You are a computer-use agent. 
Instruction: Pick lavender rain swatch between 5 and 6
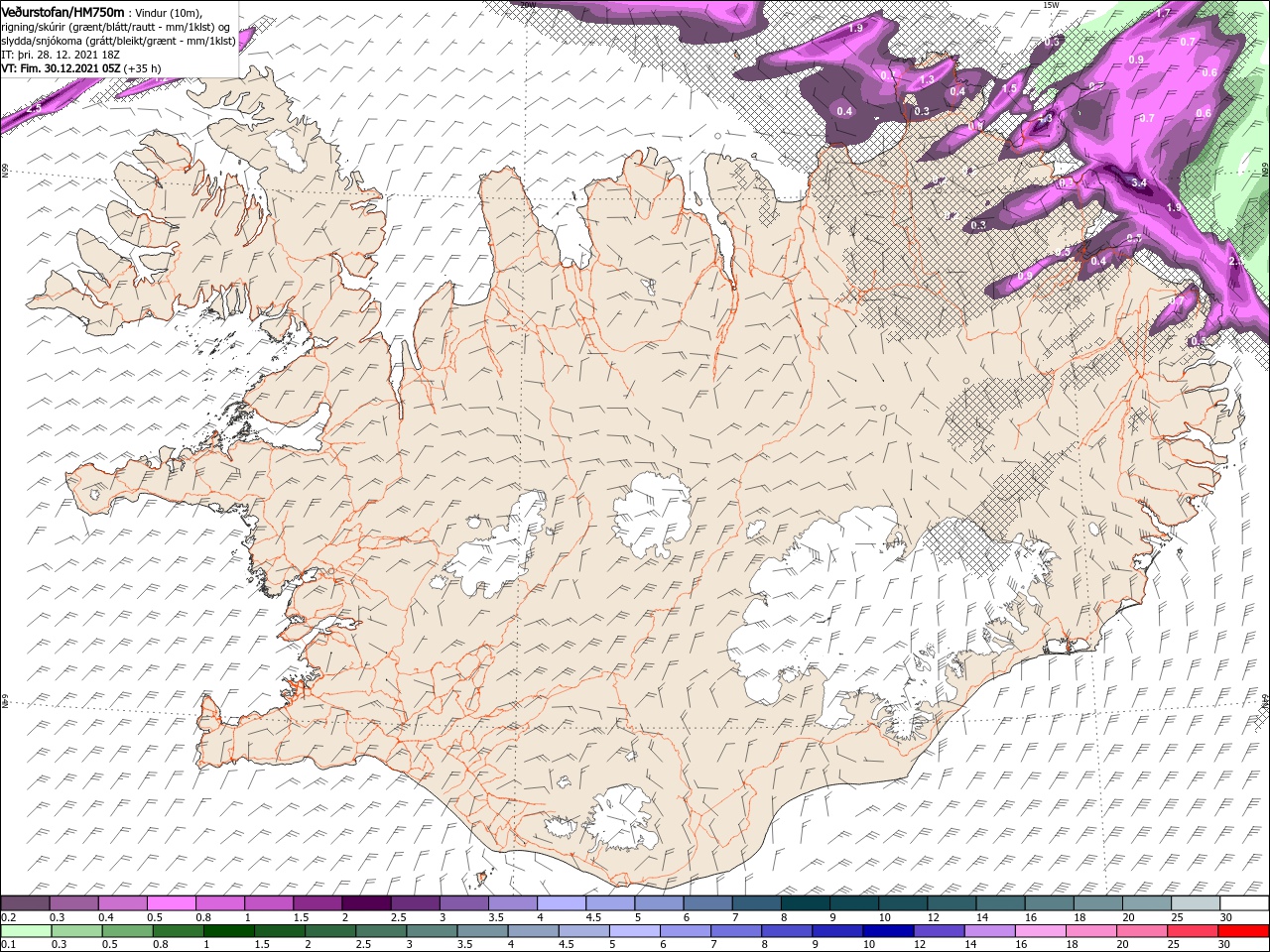635,931
